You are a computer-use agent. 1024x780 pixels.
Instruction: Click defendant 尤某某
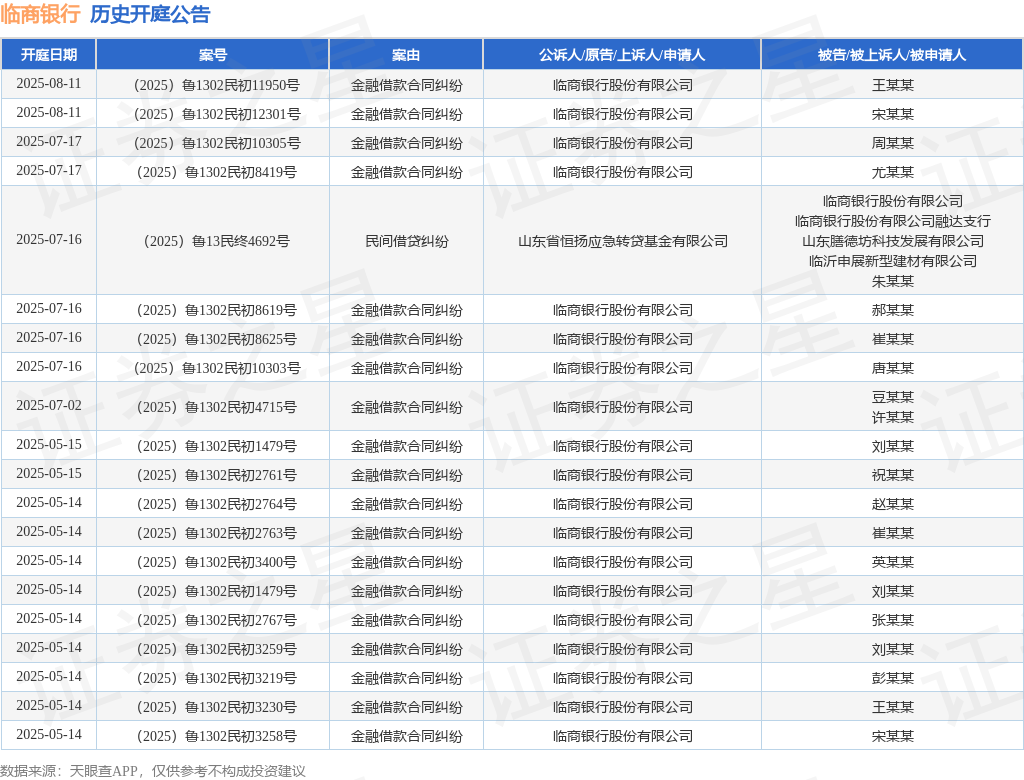coord(893,172)
